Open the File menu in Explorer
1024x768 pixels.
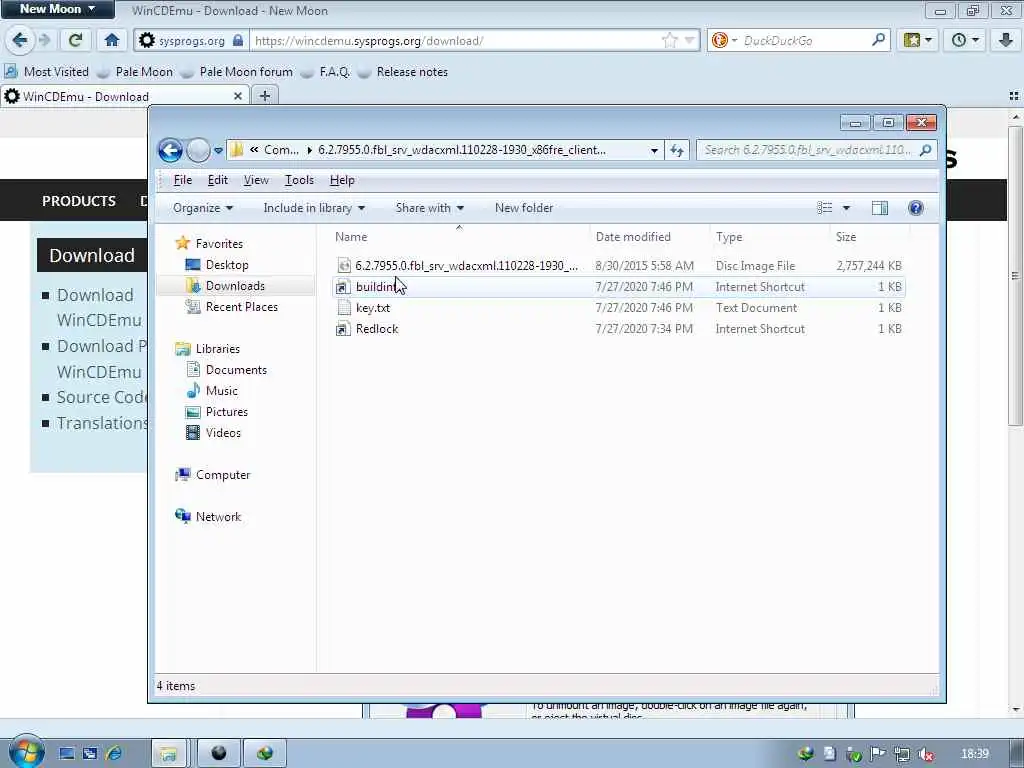pyautogui.click(x=182, y=180)
